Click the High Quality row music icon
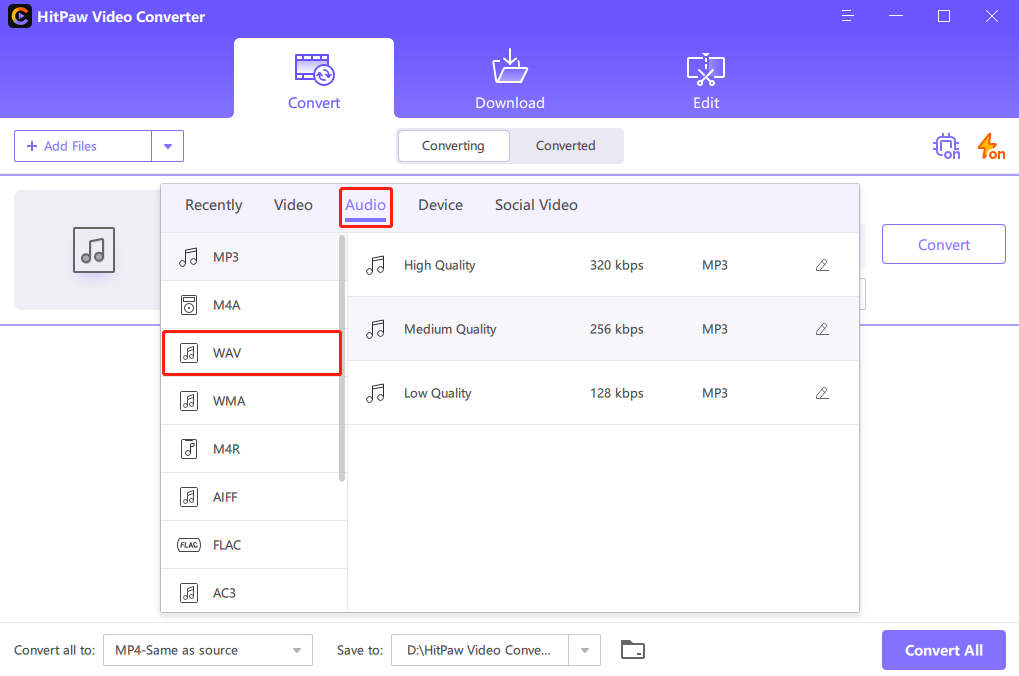The image size is (1019, 676). click(x=375, y=265)
